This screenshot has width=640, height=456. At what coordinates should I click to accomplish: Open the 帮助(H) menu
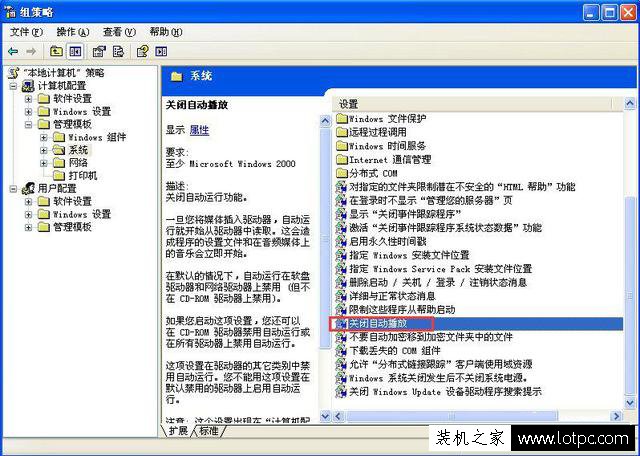coord(166,32)
